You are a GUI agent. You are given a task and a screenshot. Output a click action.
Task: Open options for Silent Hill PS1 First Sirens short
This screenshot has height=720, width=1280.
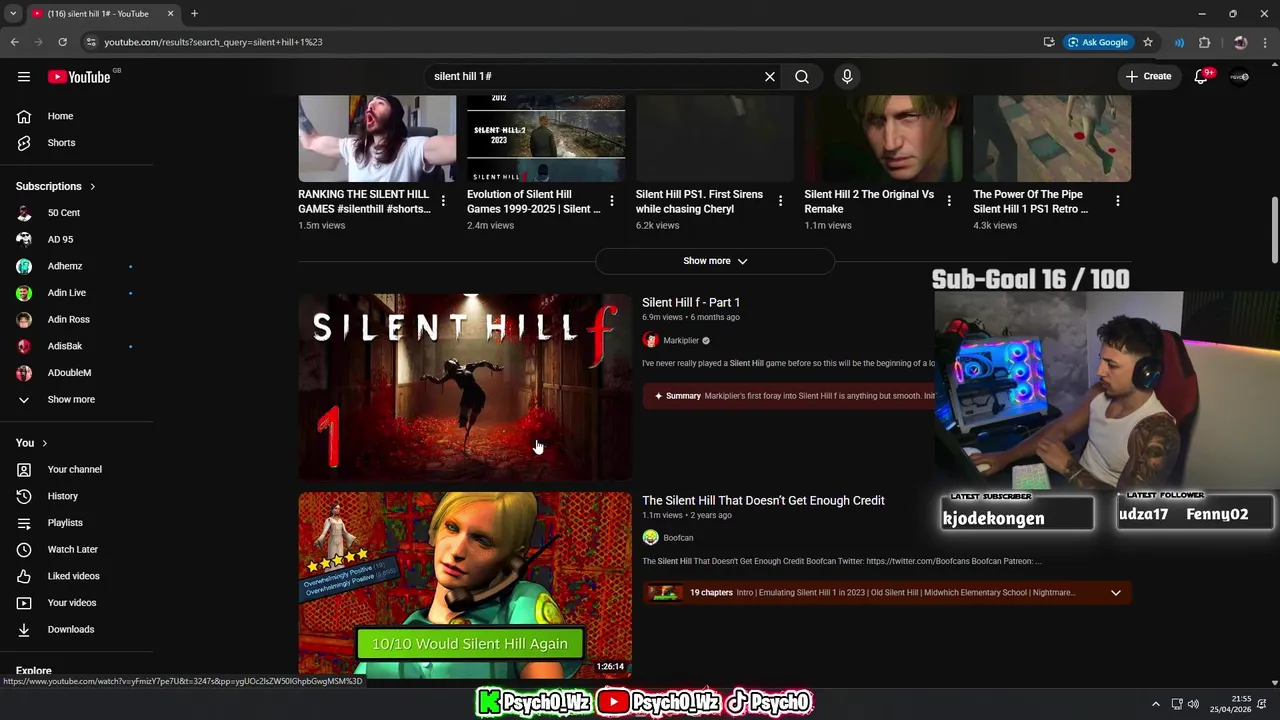(x=781, y=201)
